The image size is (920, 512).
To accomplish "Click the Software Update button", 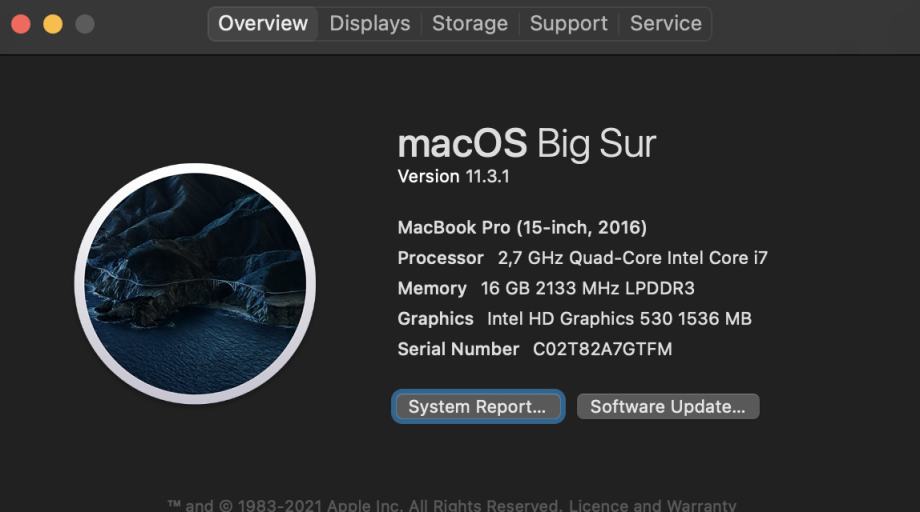I will pyautogui.click(x=668, y=406).
